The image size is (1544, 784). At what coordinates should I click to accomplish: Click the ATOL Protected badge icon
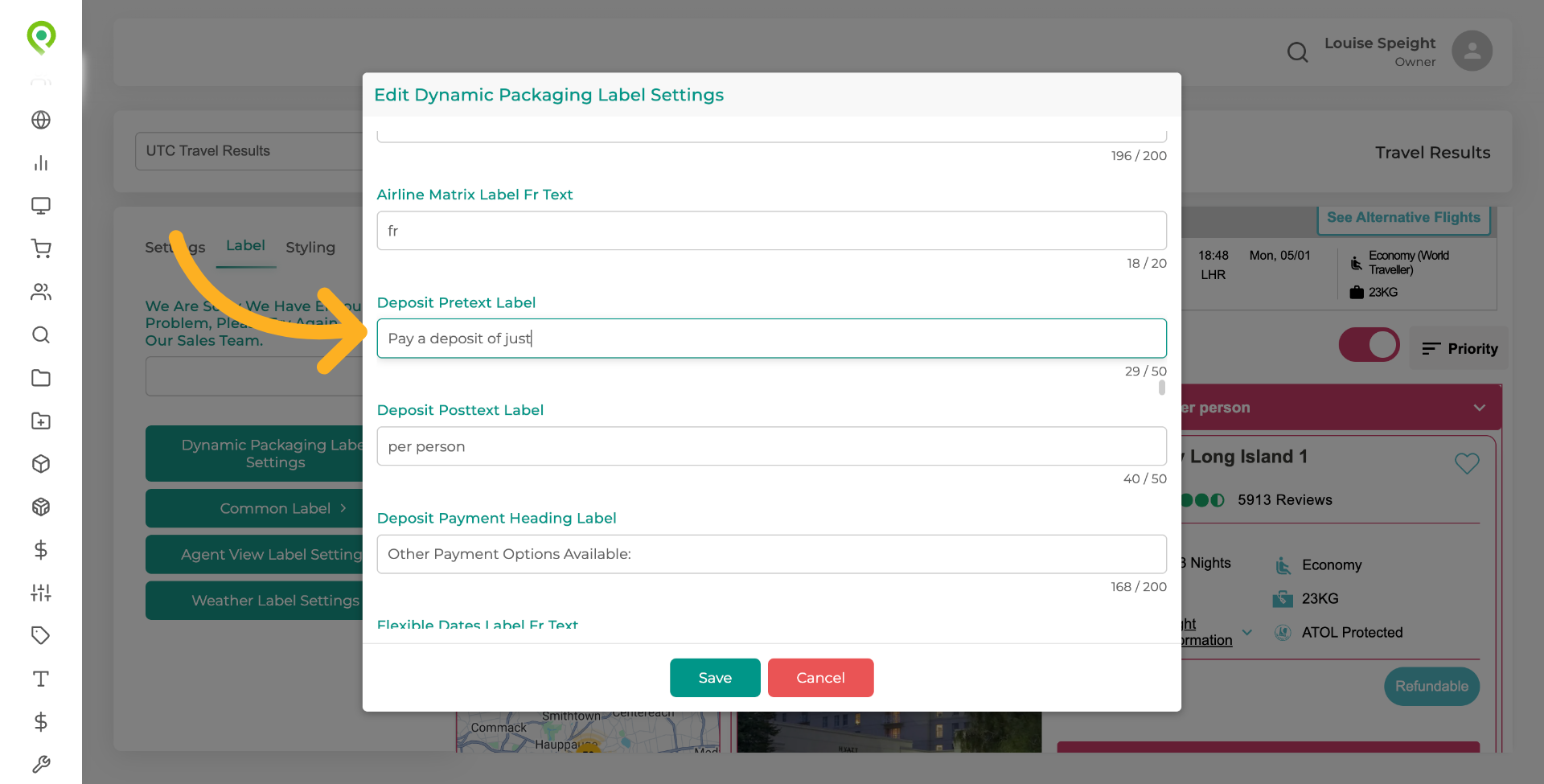click(x=1283, y=632)
